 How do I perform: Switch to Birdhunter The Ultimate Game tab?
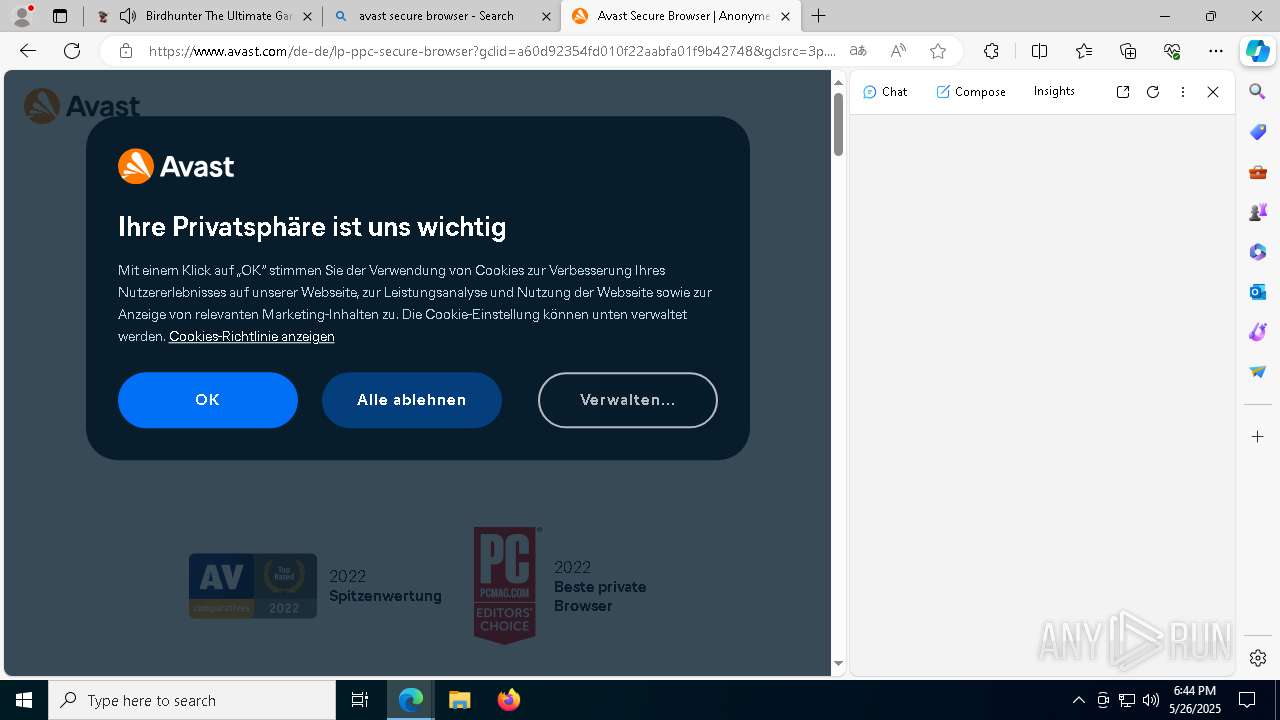[x=205, y=16]
